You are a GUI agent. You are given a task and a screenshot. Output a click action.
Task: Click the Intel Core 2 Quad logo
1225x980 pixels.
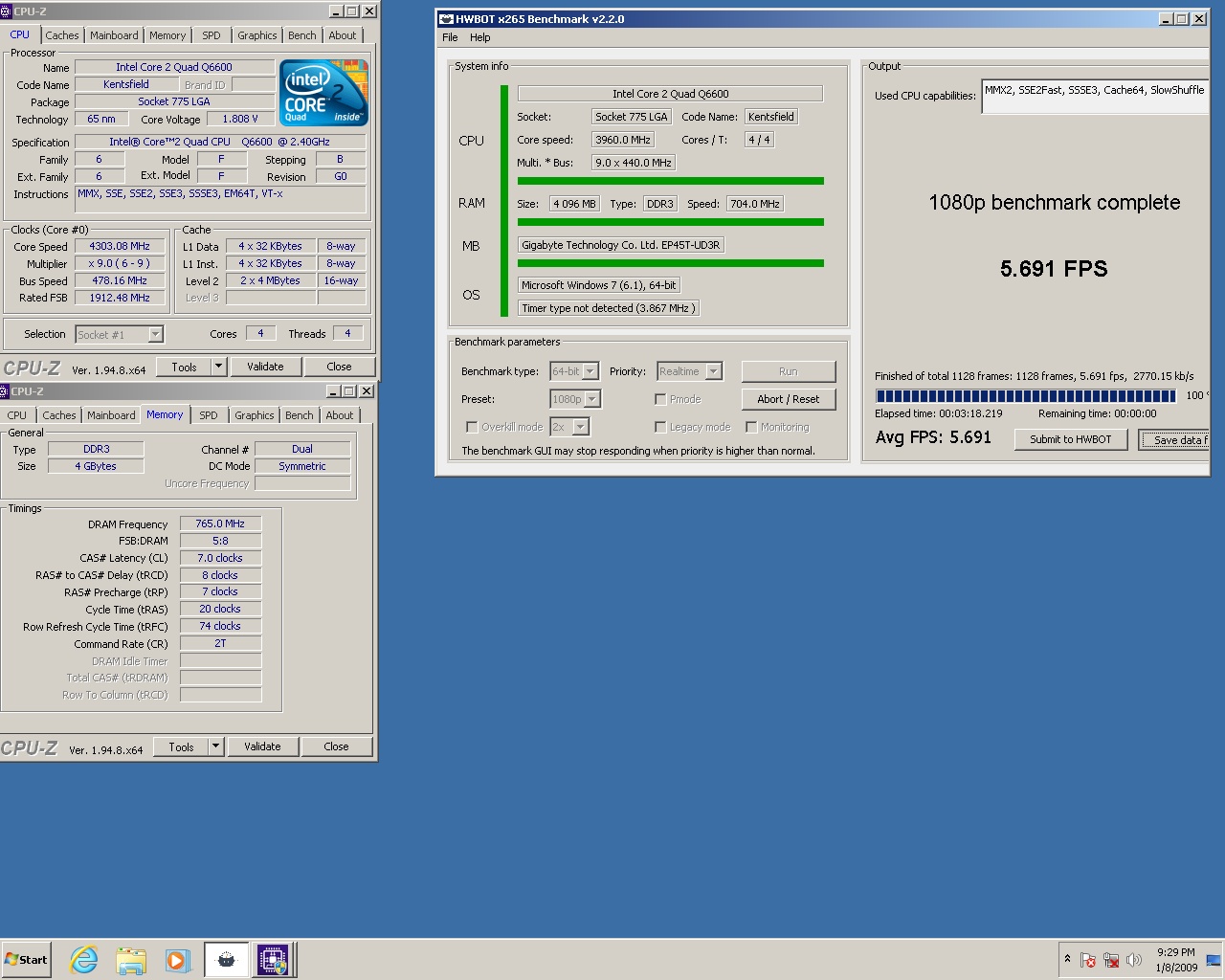coord(324,93)
